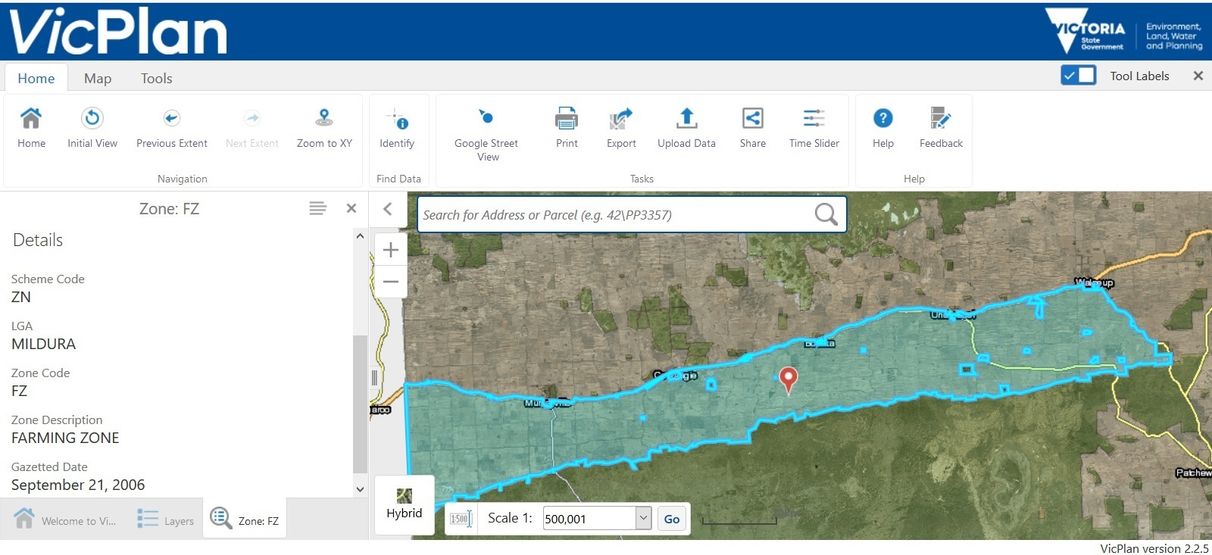
Task: Zoom in on the map
Action: pos(391,250)
